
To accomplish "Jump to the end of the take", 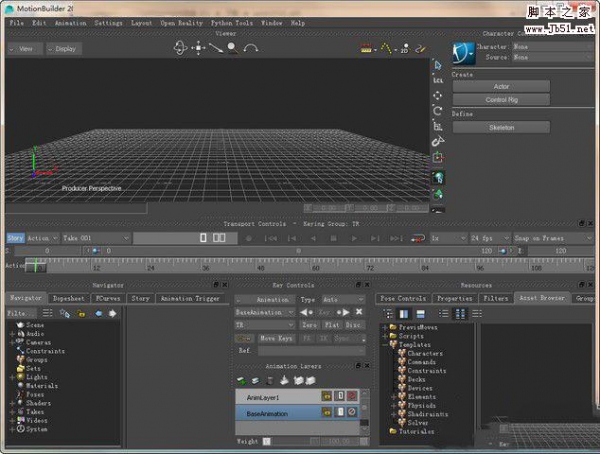I will [x=396, y=238].
